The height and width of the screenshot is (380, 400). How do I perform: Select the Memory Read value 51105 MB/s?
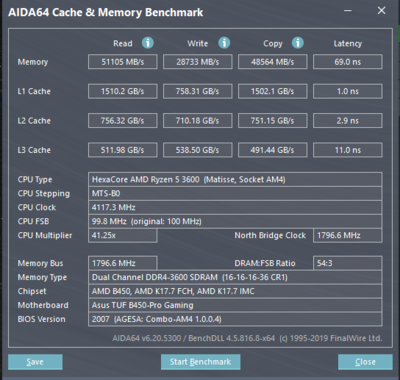pyautogui.click(x=123, y=62)
